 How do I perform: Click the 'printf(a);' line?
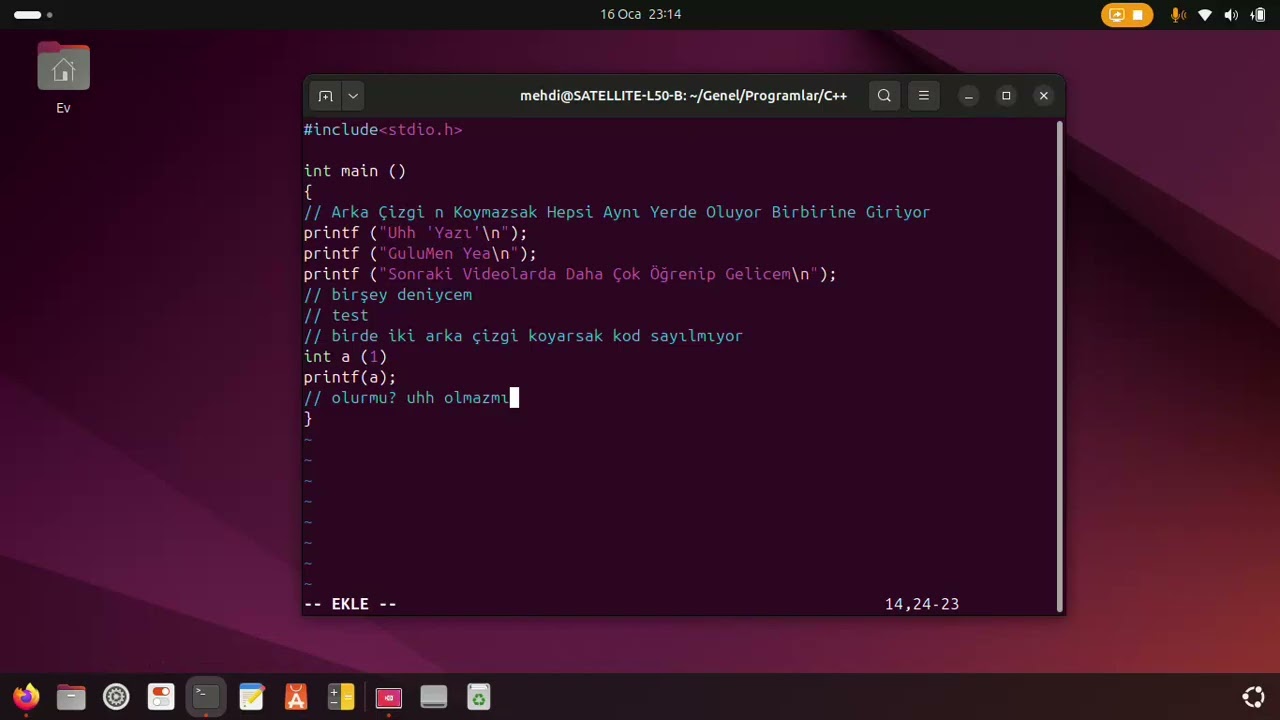tap(350, 377)
